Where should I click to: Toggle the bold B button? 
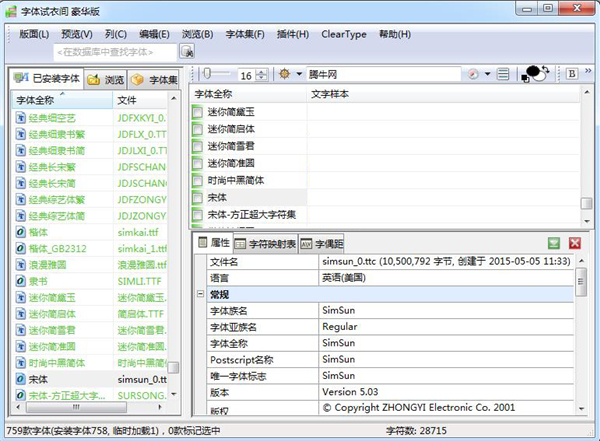572,75
